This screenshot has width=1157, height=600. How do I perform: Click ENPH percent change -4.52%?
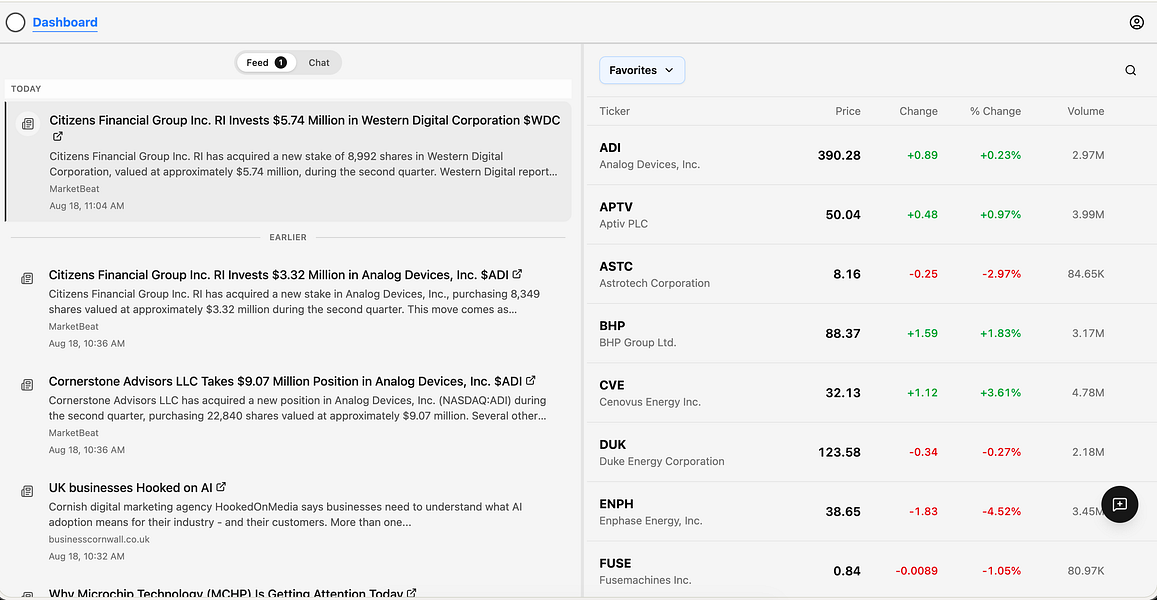pyautogui.click(x=1001, y=511)
